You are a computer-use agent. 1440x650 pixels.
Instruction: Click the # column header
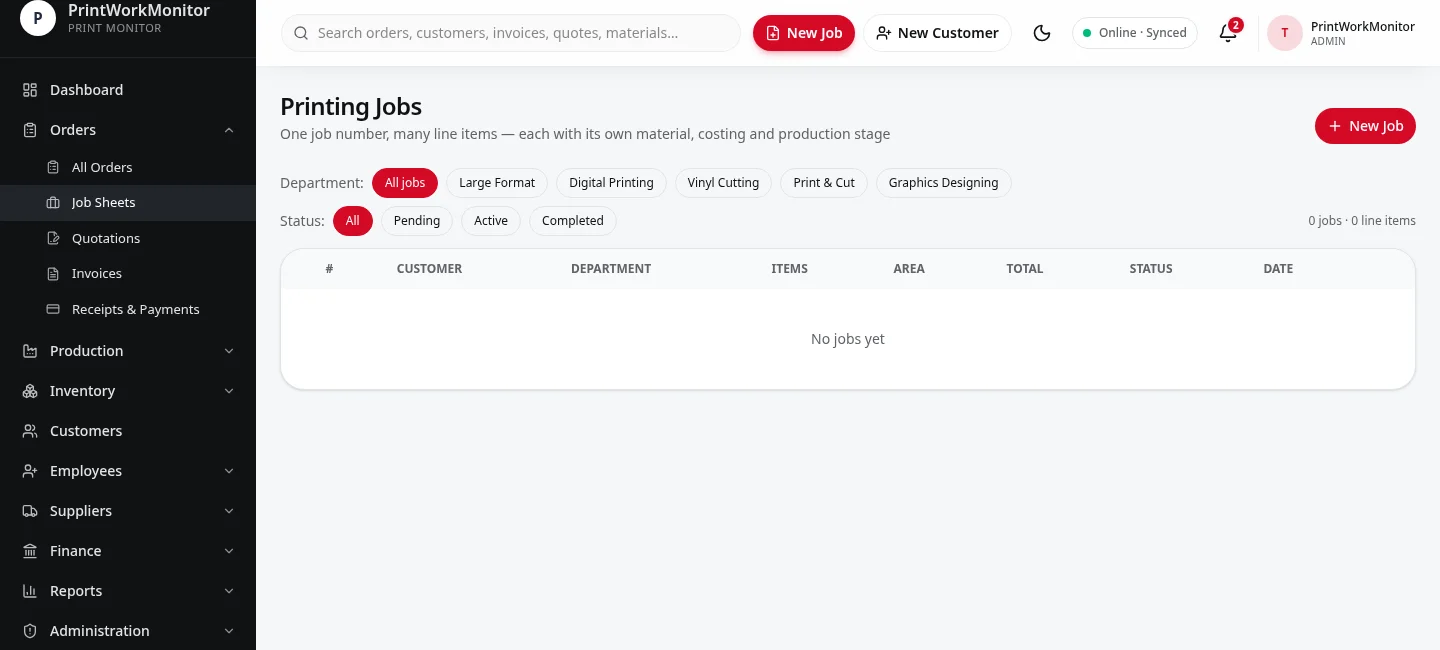click(x=329, y=269)
